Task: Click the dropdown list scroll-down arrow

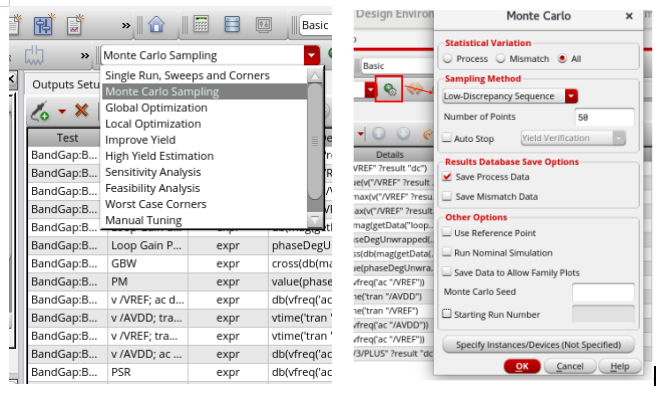Action: [315, 220]
